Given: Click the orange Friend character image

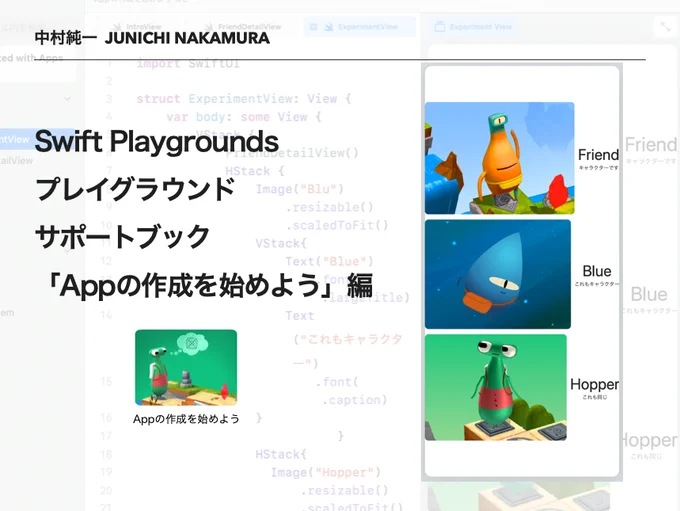Looking at the screenshot, I should tap(500, 158).
